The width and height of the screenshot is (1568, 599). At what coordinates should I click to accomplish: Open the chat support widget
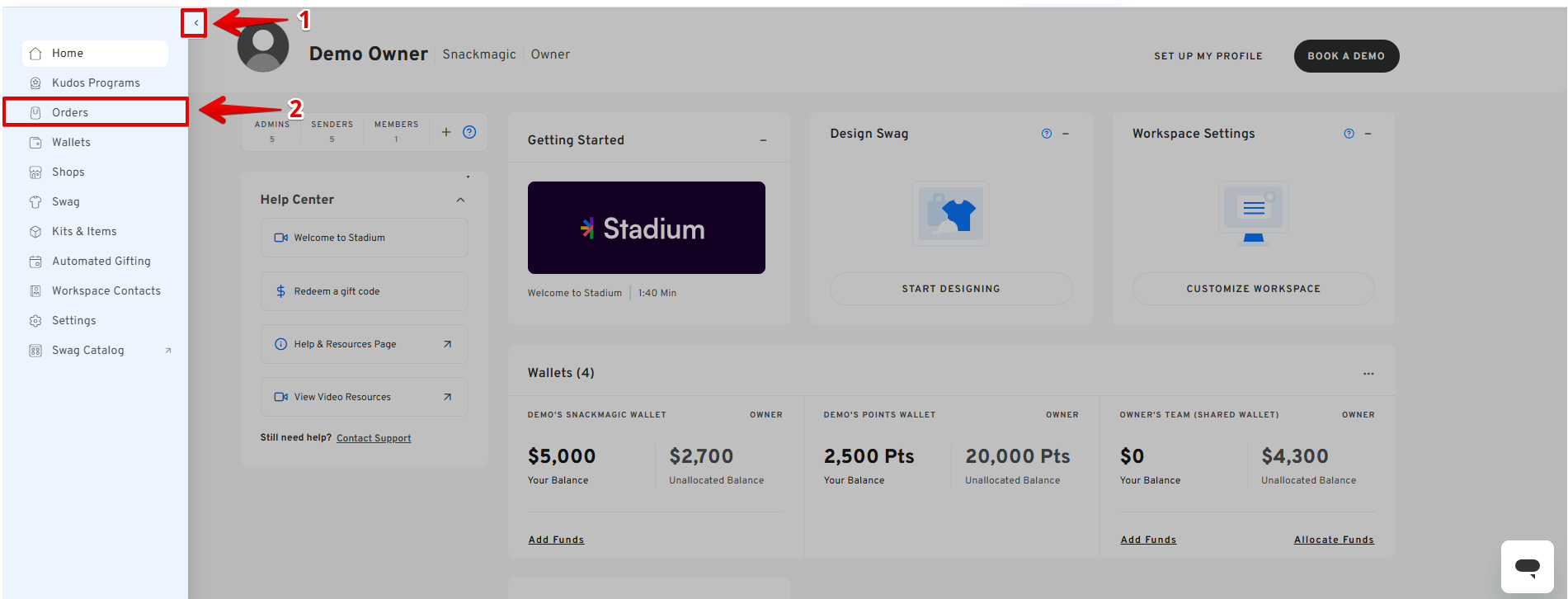1527,567
